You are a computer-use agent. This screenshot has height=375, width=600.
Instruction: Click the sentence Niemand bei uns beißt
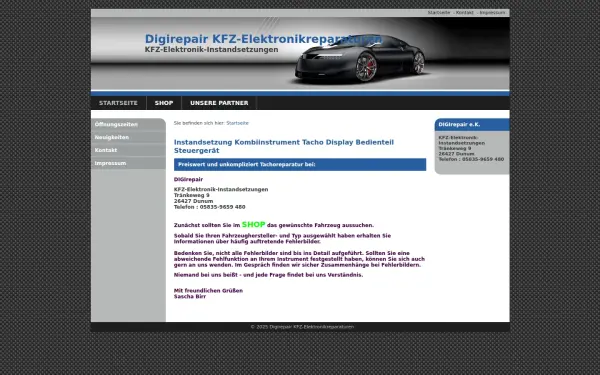coord(268,275)
